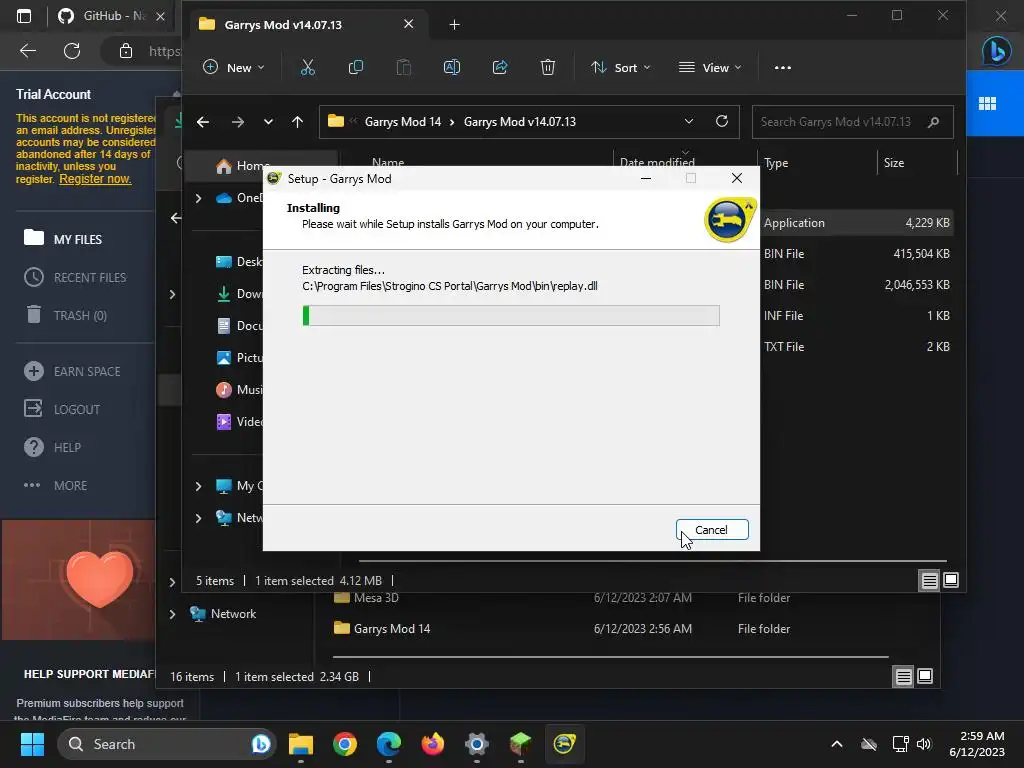
Task: Select the 2,046,553 KB BIN File row
Action: [x=856, y=285]
